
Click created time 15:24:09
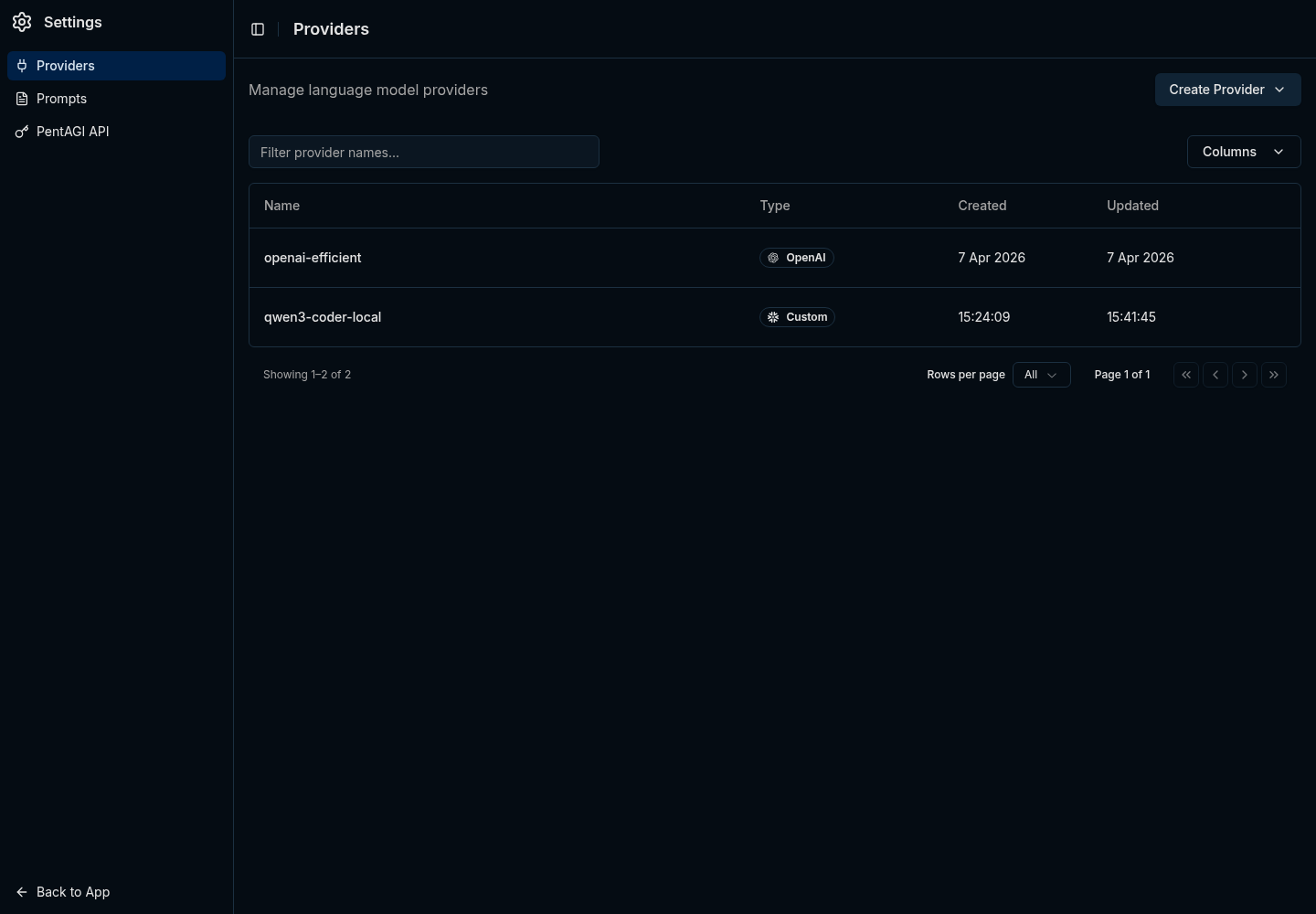click(983, 317)
